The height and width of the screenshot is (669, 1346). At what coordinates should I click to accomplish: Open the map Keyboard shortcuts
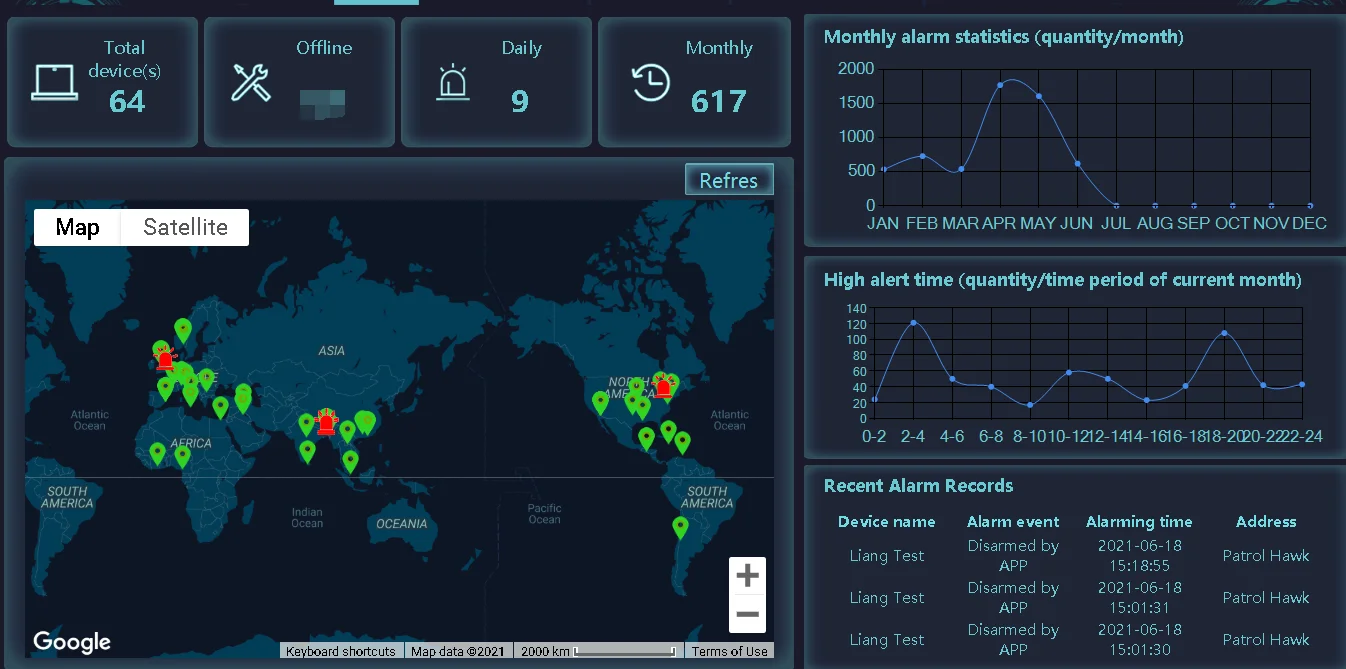point(340,651)
